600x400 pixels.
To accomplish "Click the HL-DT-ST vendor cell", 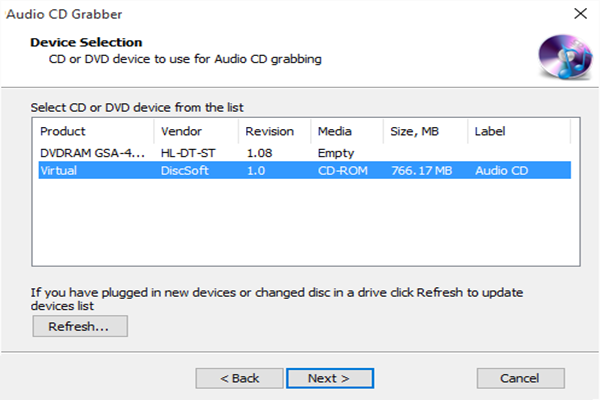I will [x=186, y=153].
